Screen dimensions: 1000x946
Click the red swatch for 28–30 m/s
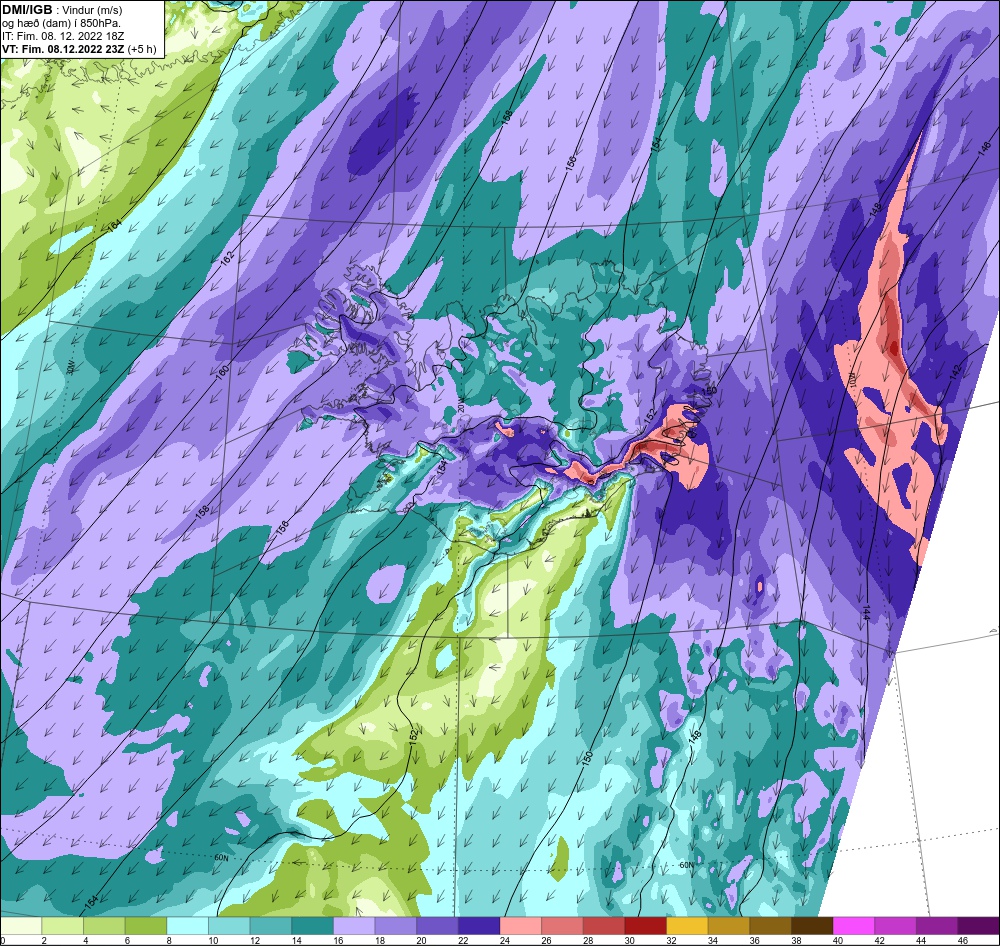coord(604,925)
